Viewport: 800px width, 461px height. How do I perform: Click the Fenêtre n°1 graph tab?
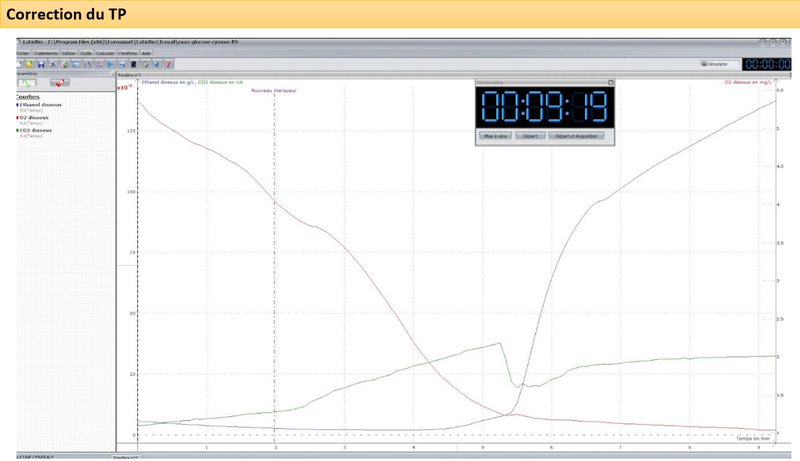[129, 74]
